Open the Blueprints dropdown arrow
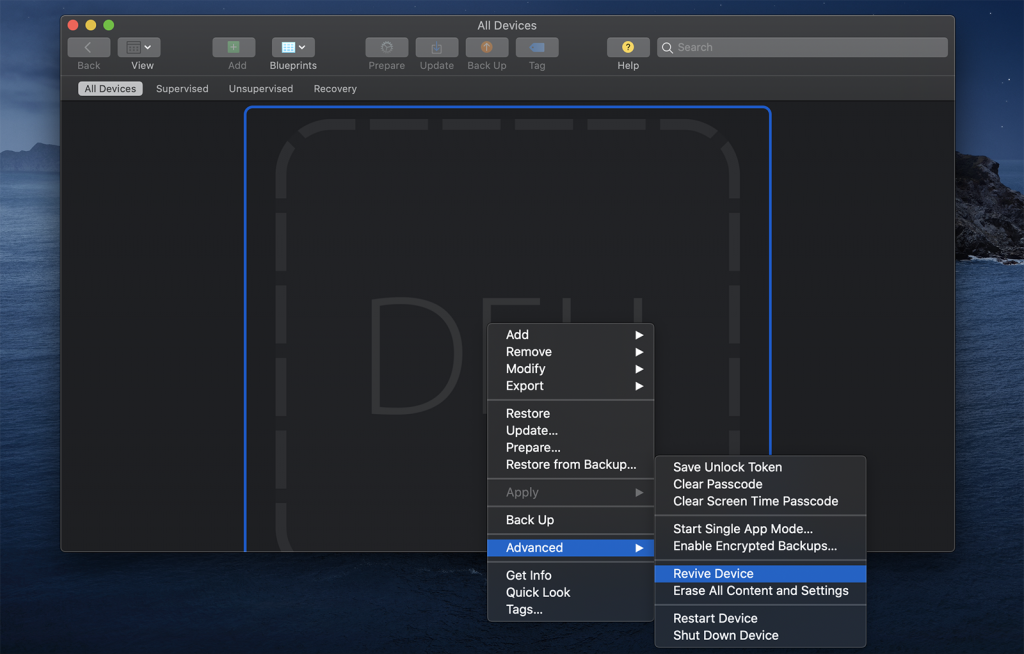 tap(300, 47)
